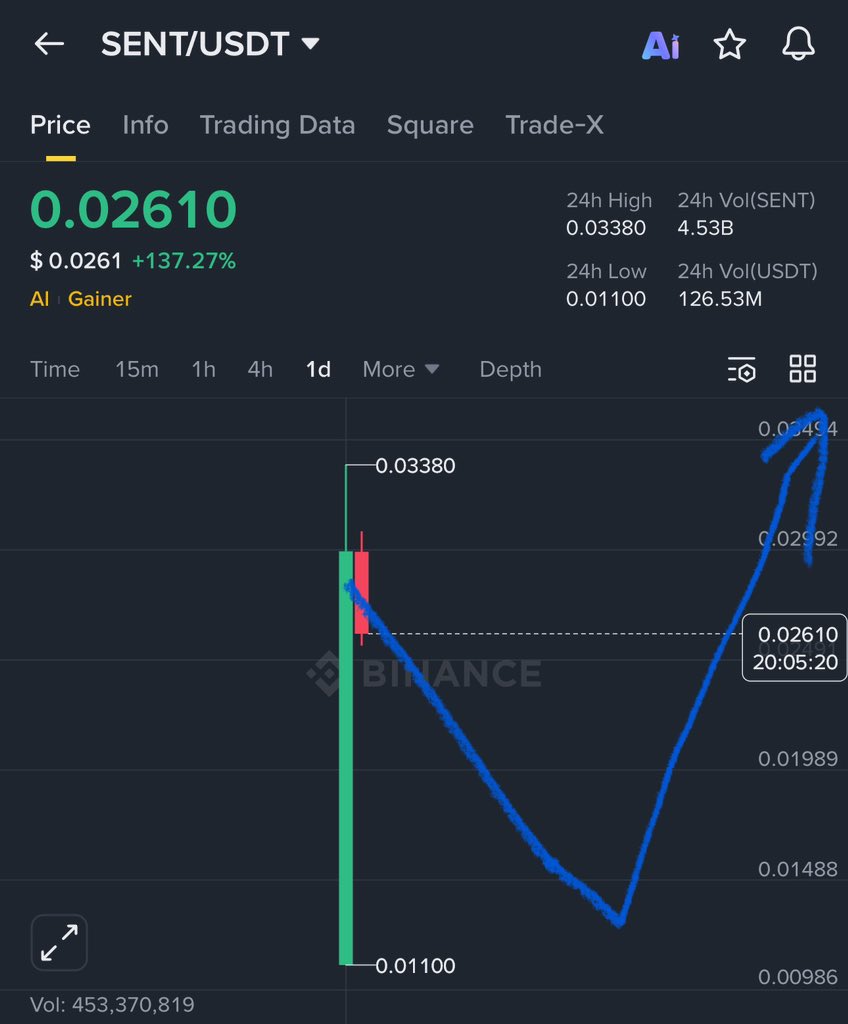
Task: Tap the AI category tag
Action: point(39,299)
